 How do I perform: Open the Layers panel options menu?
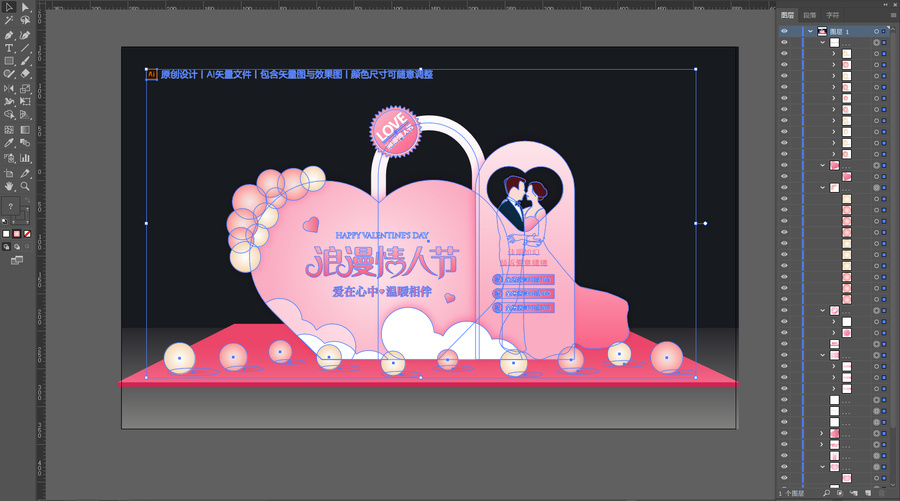pos(893,15)
